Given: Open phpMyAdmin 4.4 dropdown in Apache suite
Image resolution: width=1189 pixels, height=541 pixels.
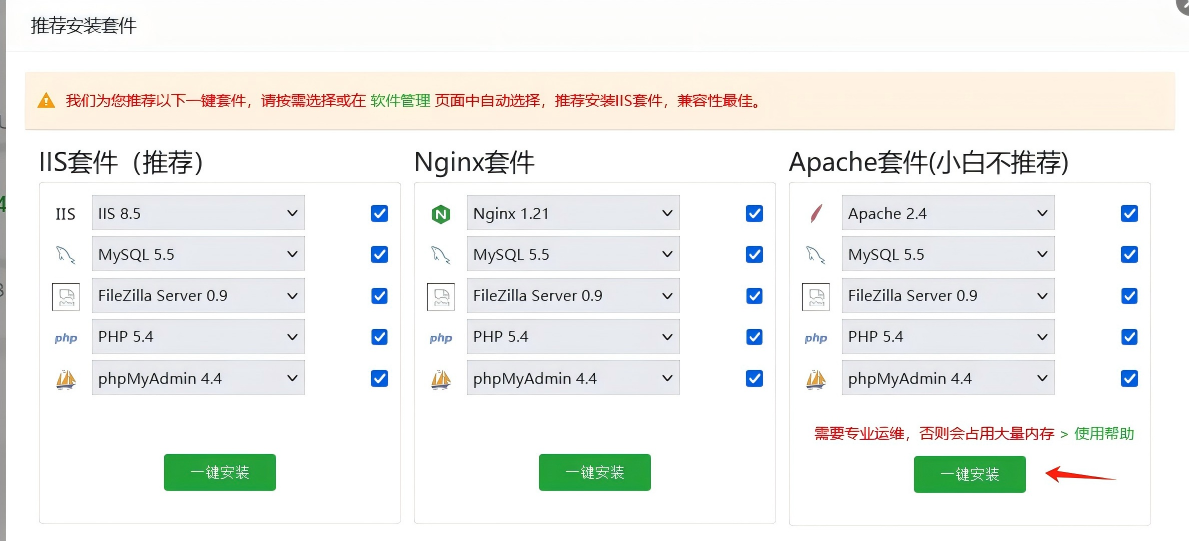Looking at the screenshot, I should pos(948,378).
